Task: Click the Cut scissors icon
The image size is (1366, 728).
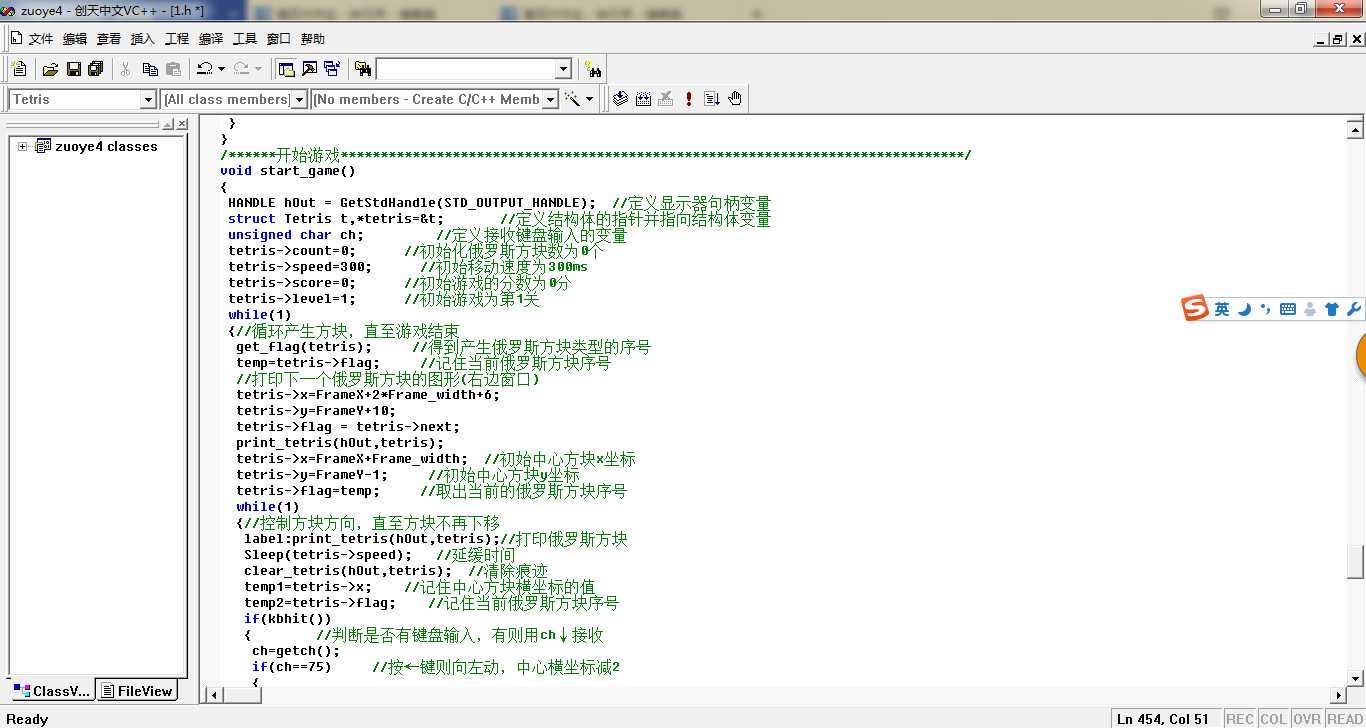Action: pyautogui.click(x=126, y=69)
